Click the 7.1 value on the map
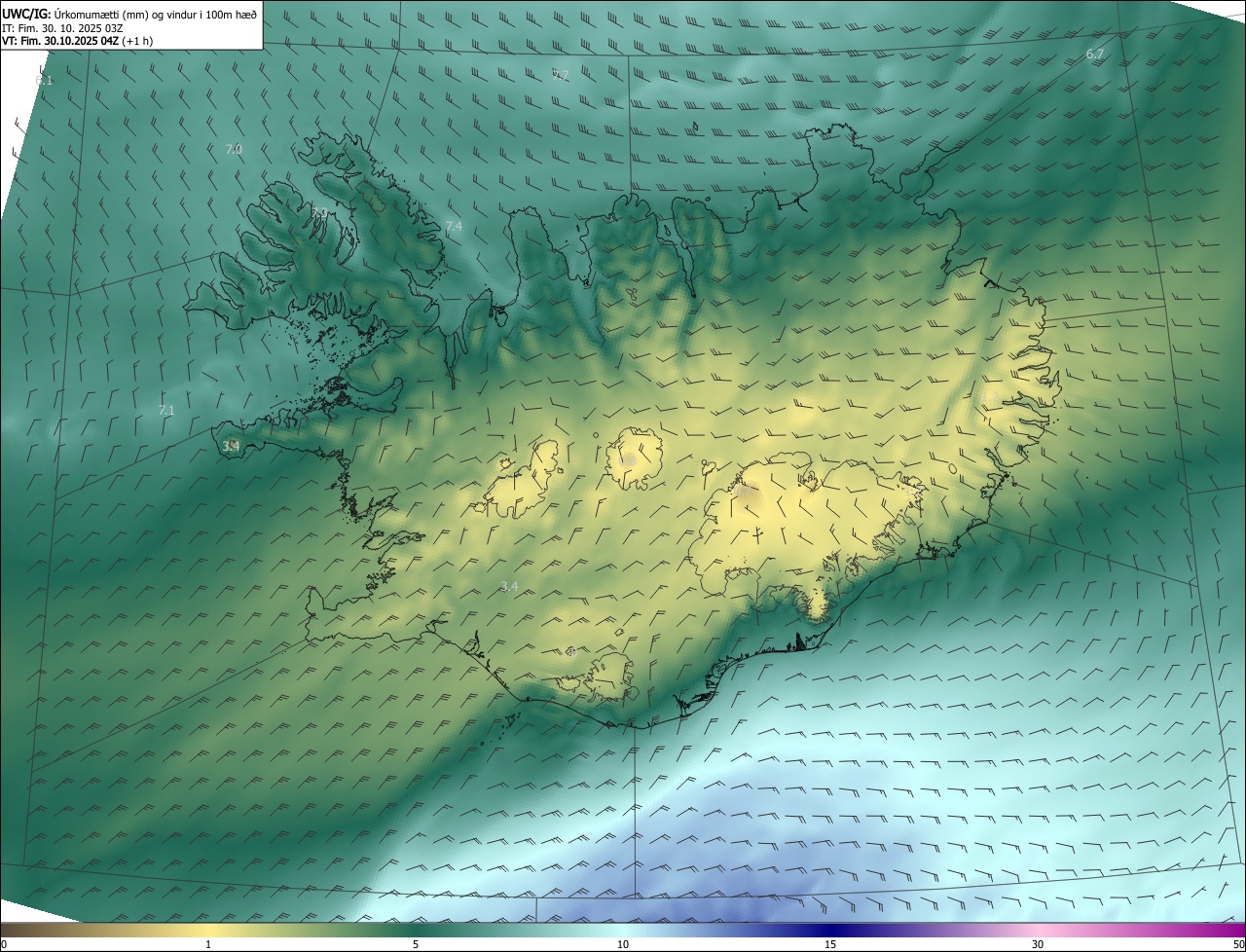Screen dimensions: 1246x952 166,411
